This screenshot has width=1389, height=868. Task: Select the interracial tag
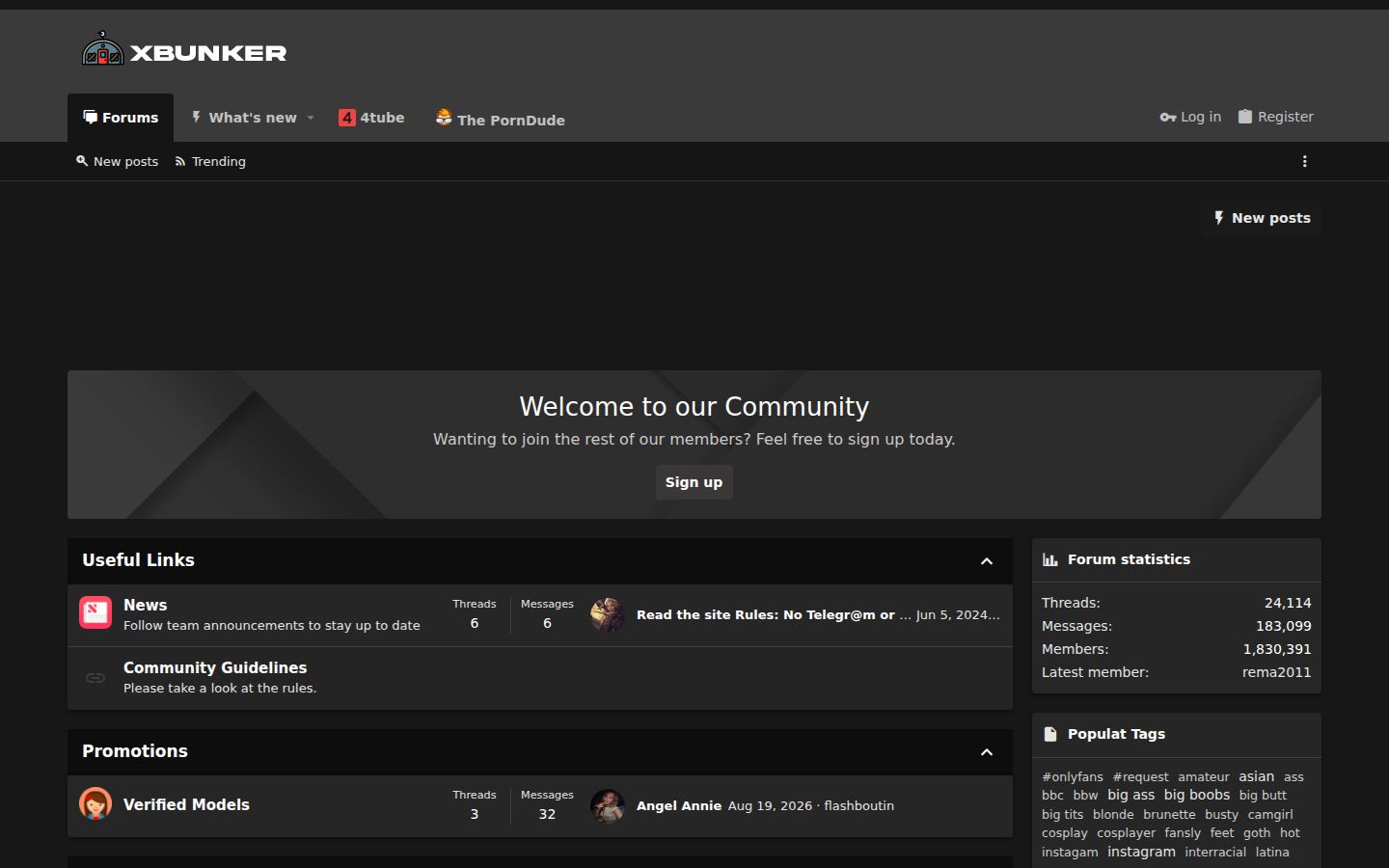(1215, 852)
